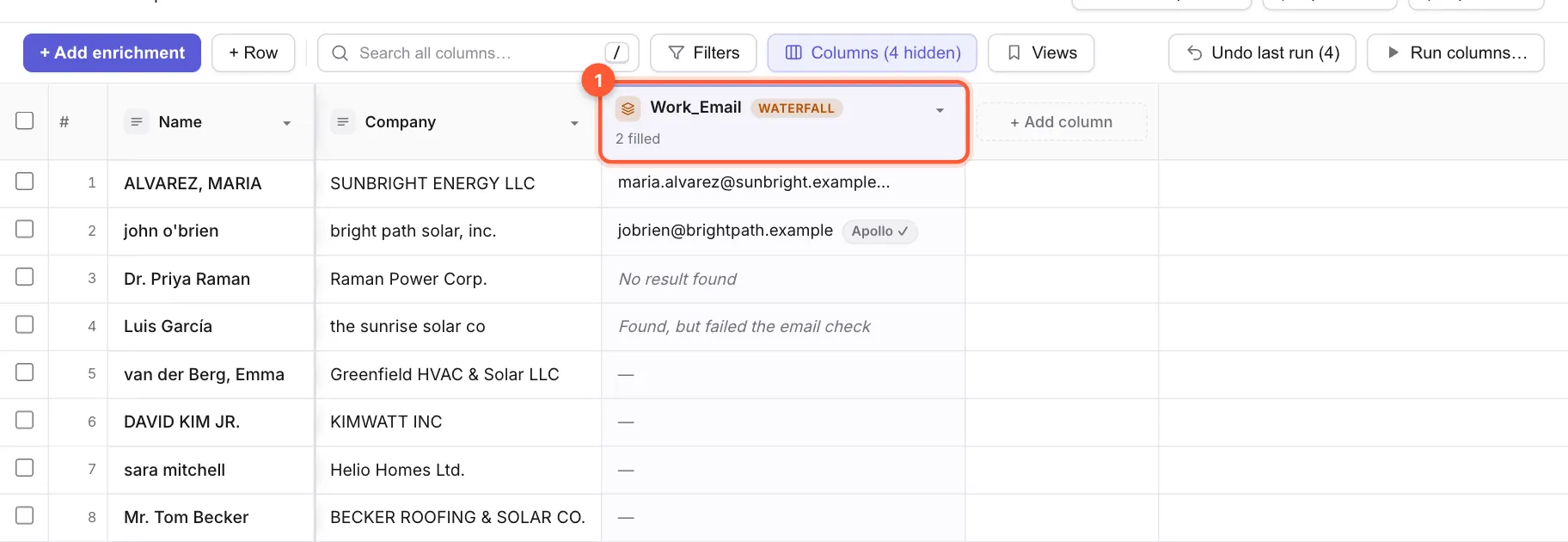Click the Helio Homes Ltd. cell
1568x542 pixels.
(x=458, y=470)
